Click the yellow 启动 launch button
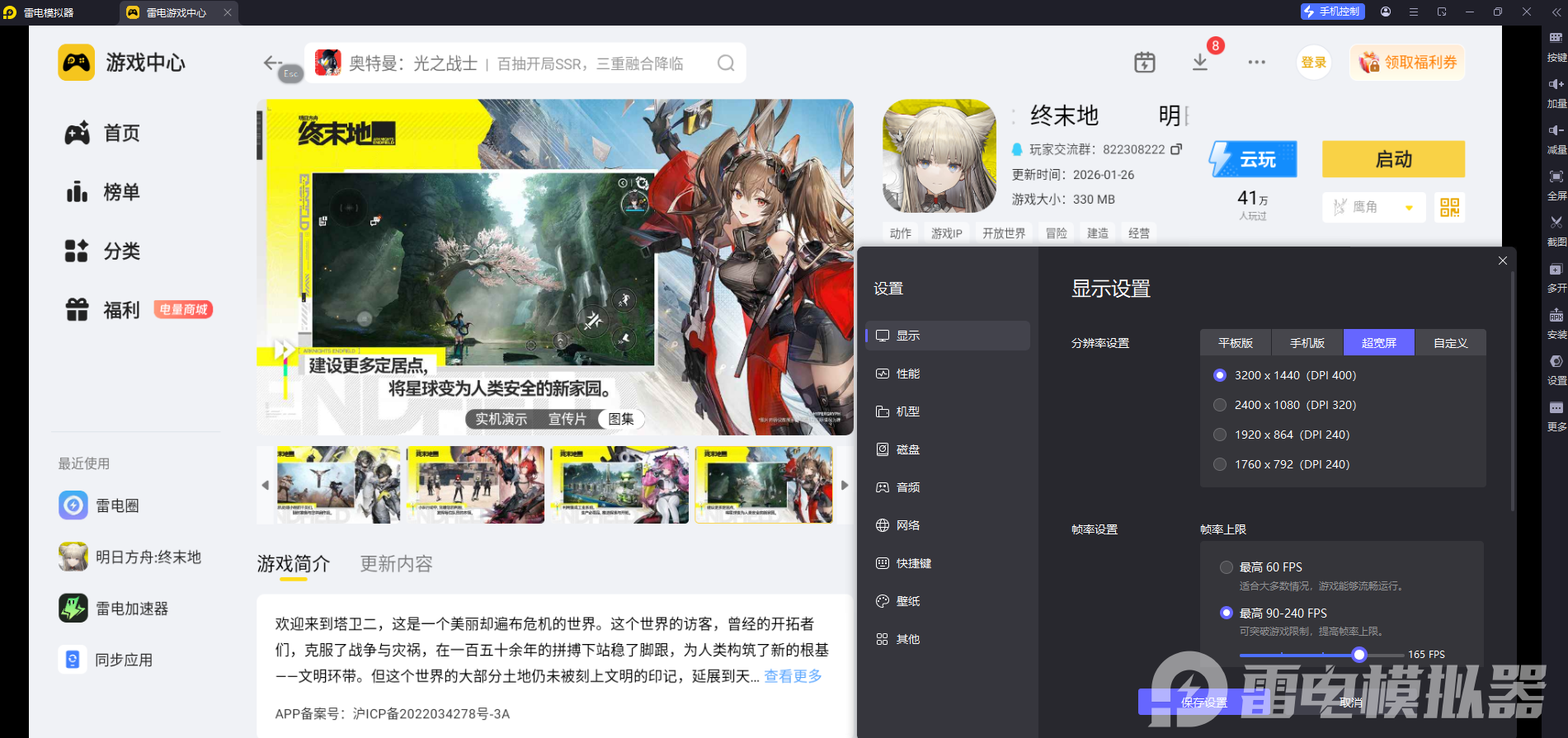This screenshot has height=738, width=1568. point(1394,159)
